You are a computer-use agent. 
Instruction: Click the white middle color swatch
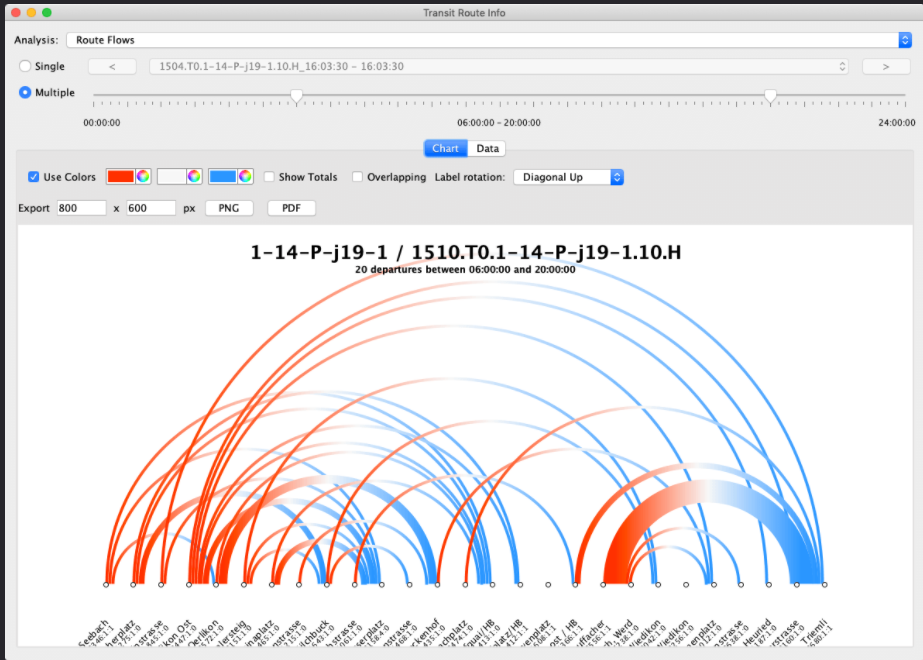172,177
